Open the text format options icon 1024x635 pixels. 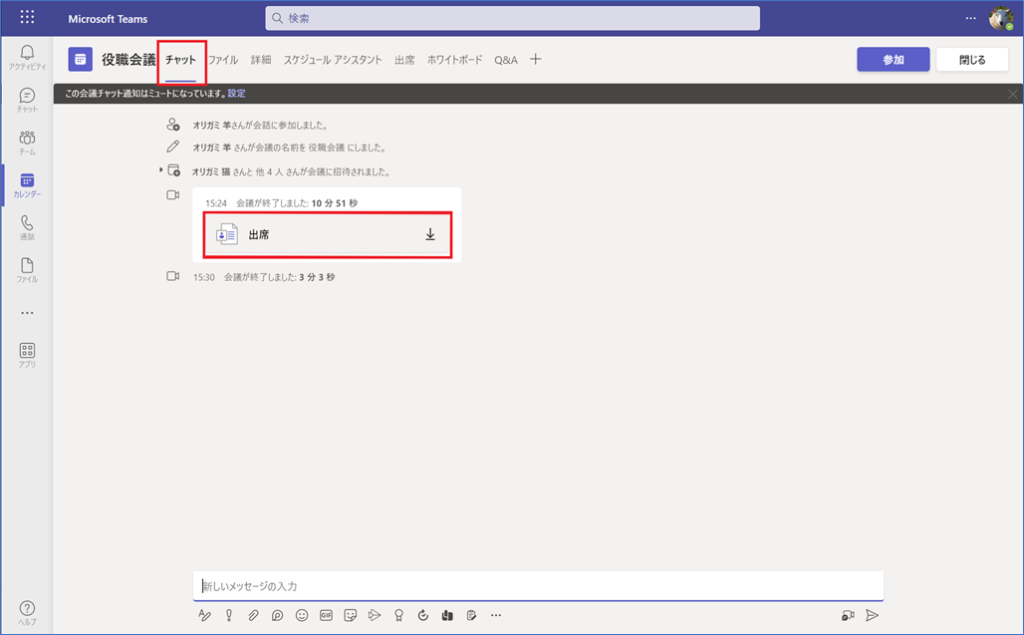[x=205, y=615]
